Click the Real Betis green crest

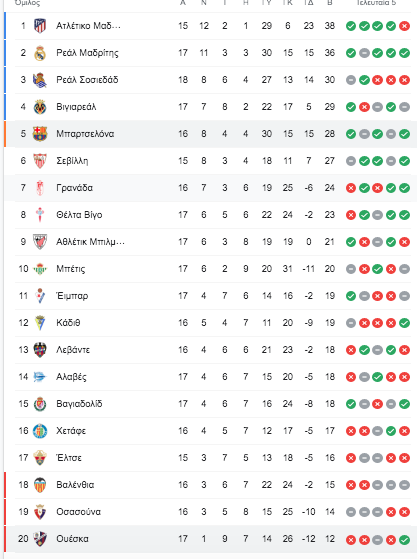click(x=40, y=269)
